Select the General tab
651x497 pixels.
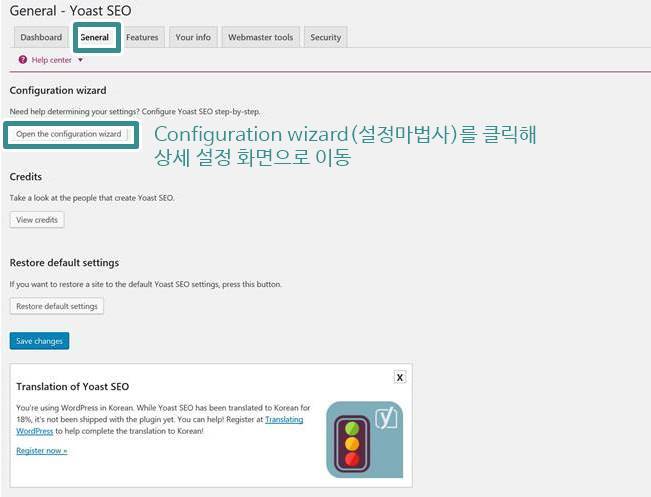click(97, 37)
